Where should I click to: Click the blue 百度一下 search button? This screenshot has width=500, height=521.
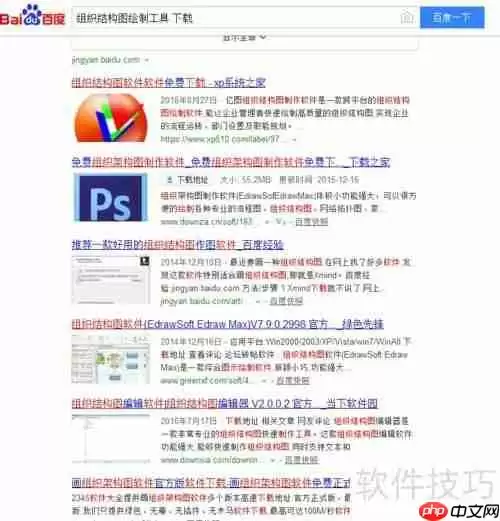click(x=452, y=18)
